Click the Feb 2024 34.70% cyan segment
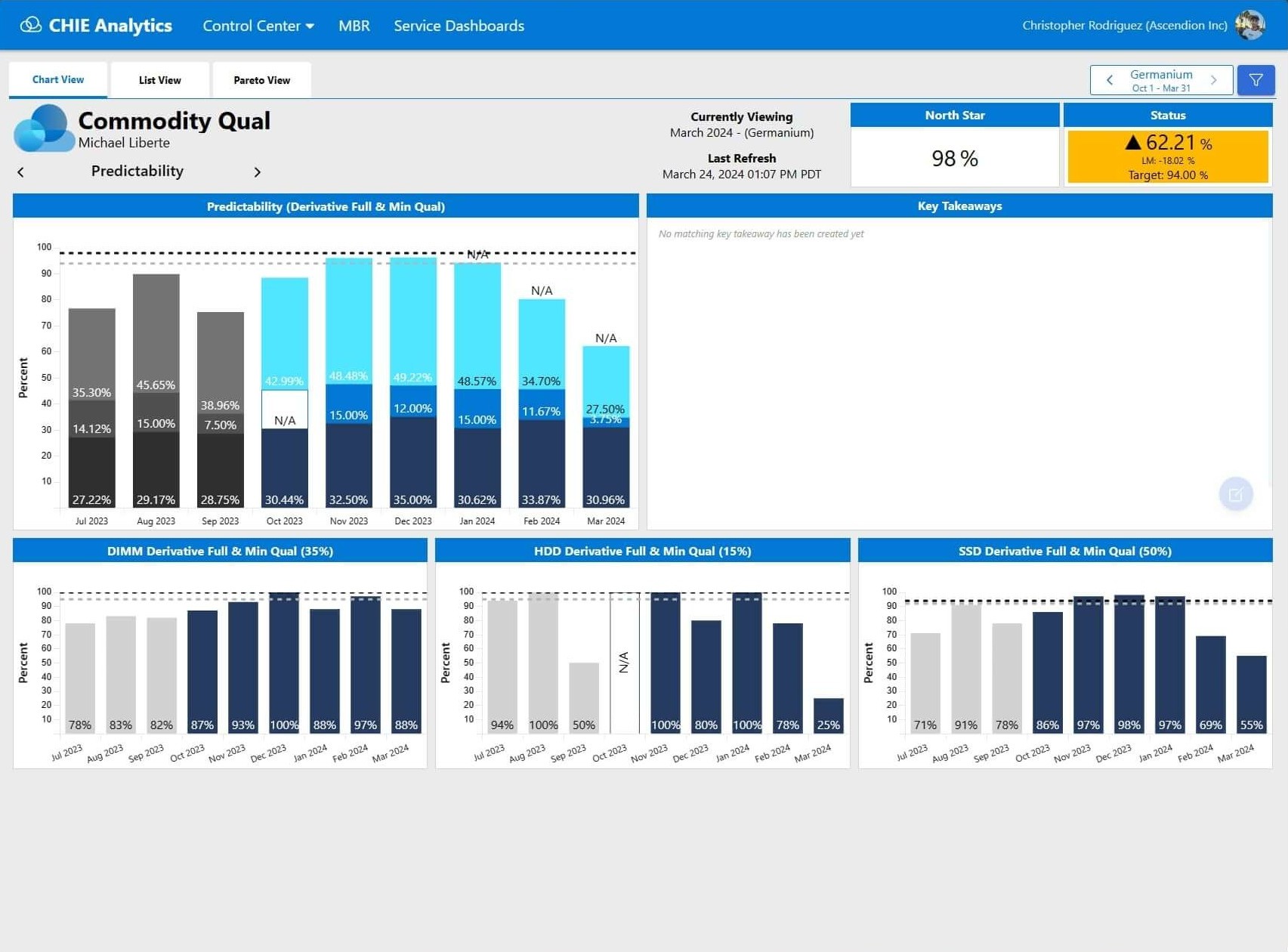 [x=542, y=345]
